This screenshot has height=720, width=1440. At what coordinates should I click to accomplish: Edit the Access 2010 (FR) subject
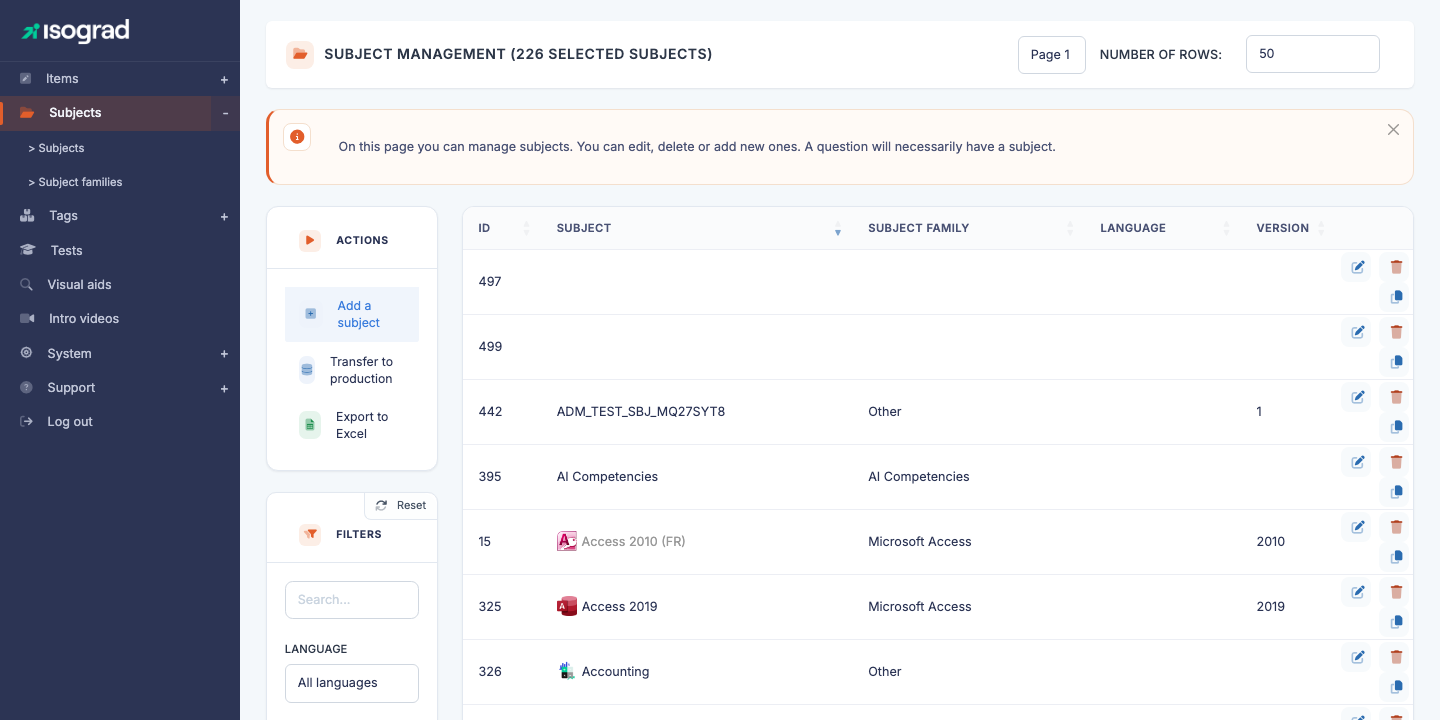[1357, 527]
